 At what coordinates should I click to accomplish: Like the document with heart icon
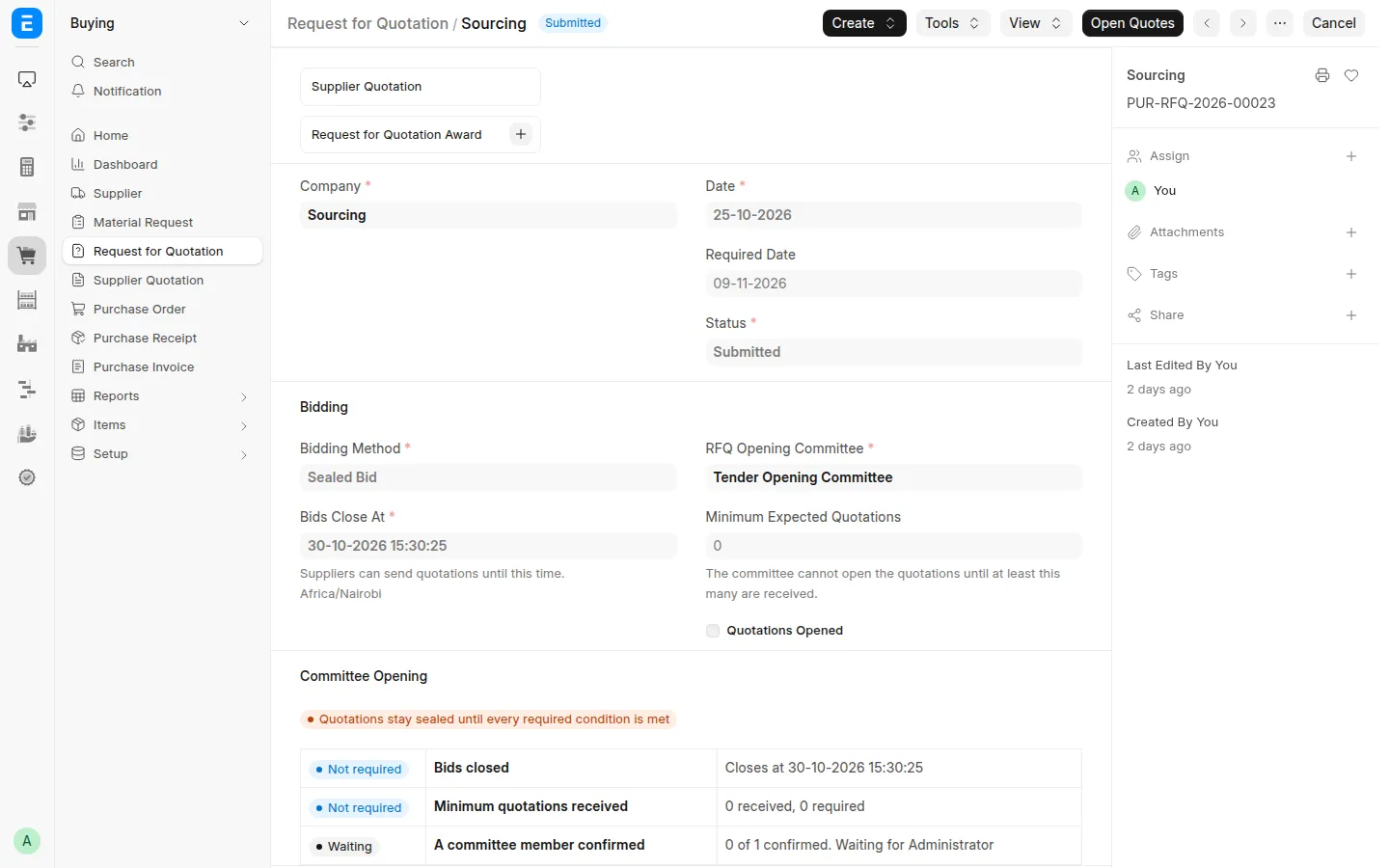[1351, 75]
